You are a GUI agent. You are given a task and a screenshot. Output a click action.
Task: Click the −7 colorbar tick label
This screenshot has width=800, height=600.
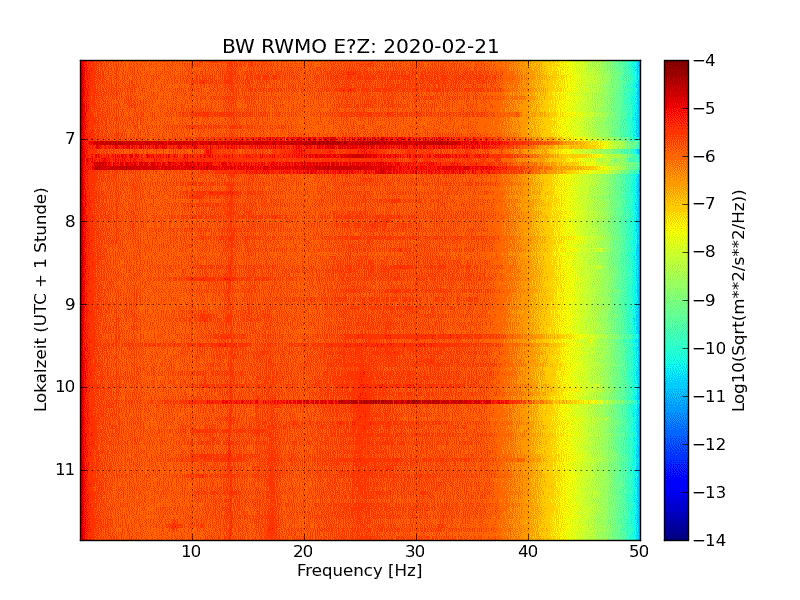click(x=705, y=204)
